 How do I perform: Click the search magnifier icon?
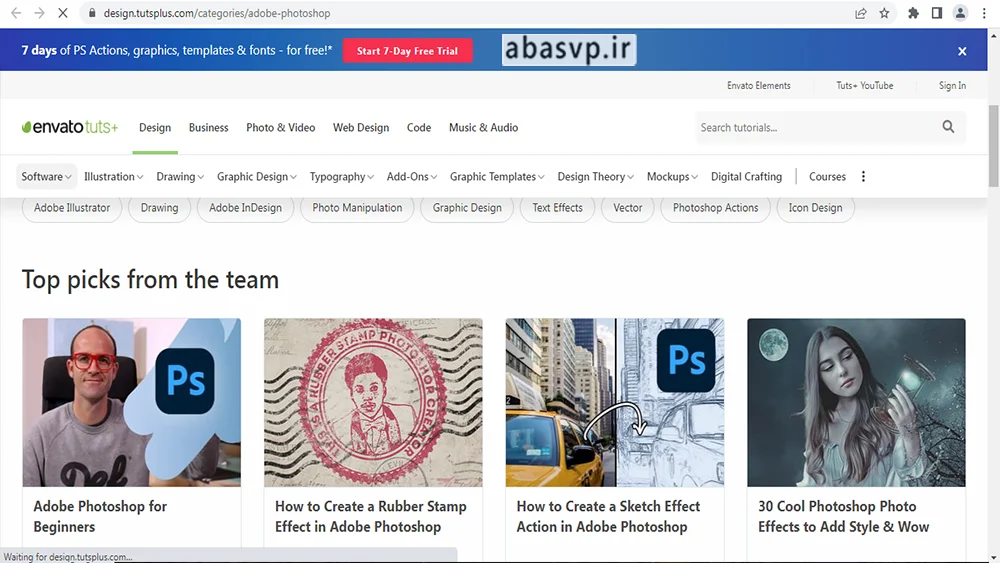(x=948, y=127)
